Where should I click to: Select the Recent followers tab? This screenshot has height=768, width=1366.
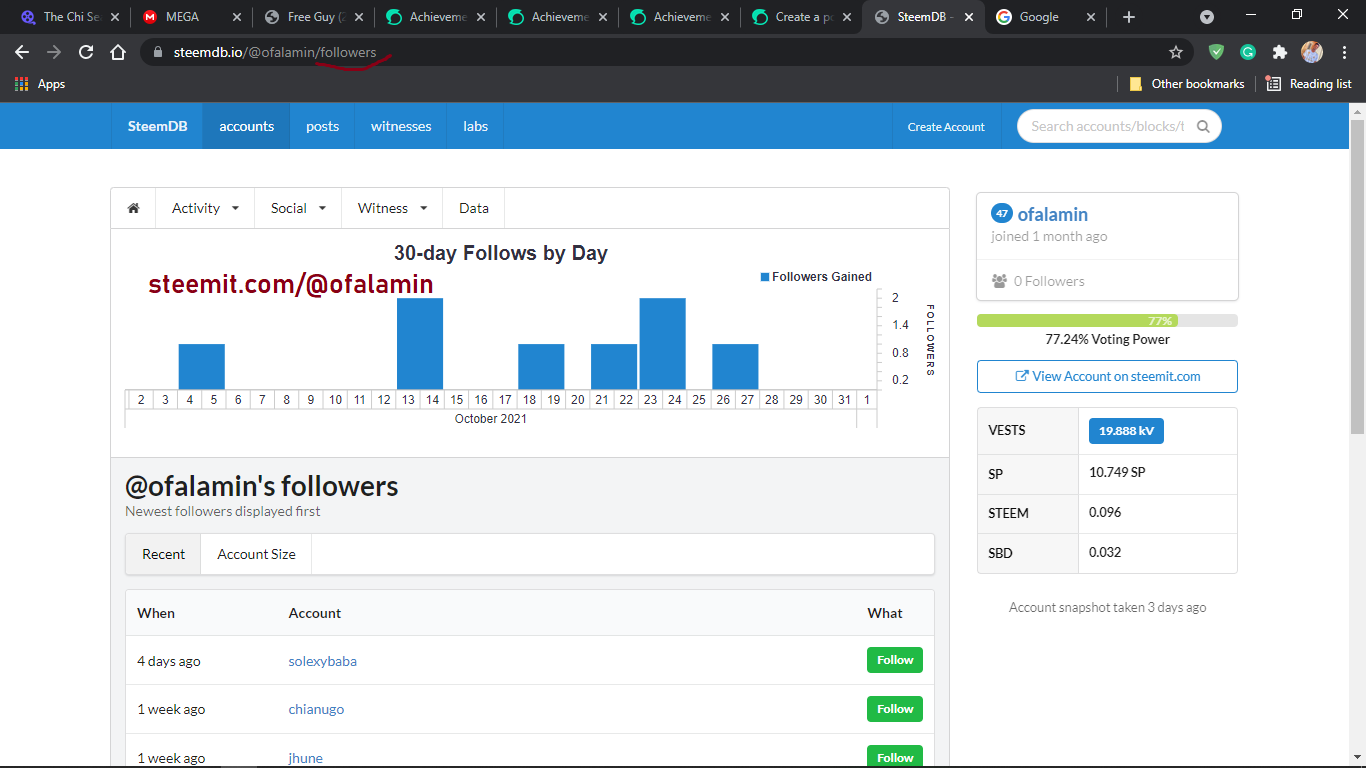pyautogui.click(x=164, y=554)
